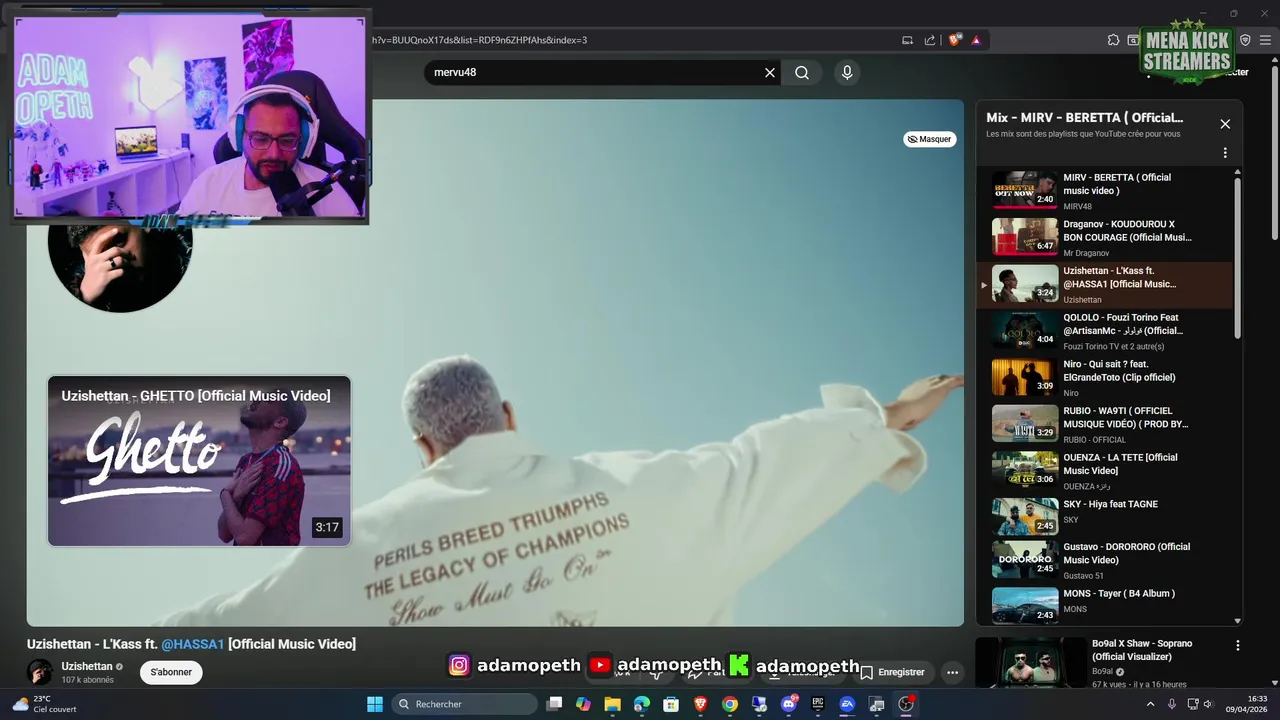Open File Explorer from the taskbar
The height and width of the screenshot is (720, 1280).
tap(612, 704)
